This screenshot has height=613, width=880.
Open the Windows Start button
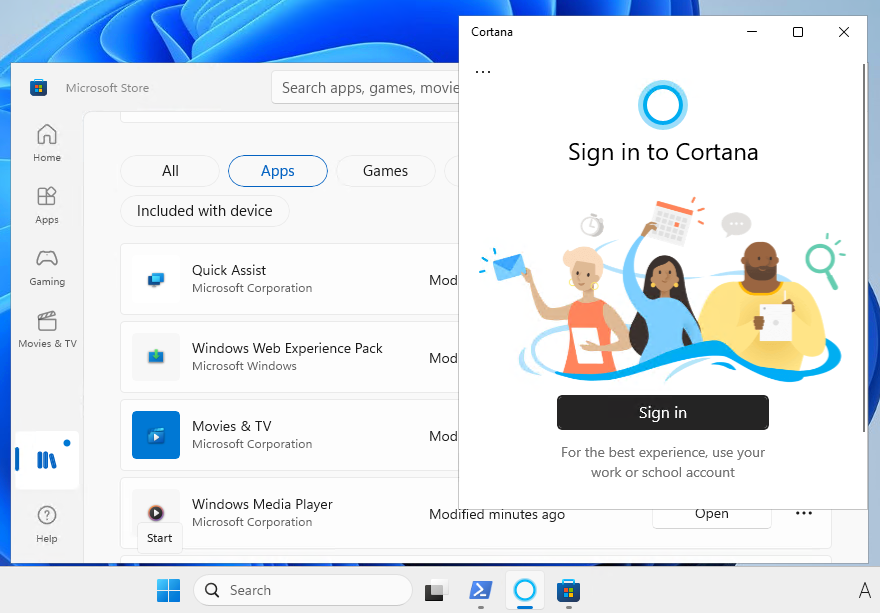168,590
